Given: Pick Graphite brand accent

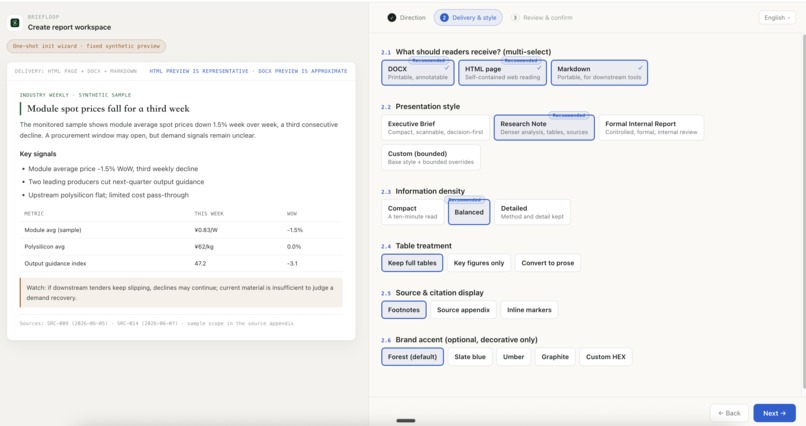Looking at the screenshot, I should pyautogui.click(x=555, y=357).
